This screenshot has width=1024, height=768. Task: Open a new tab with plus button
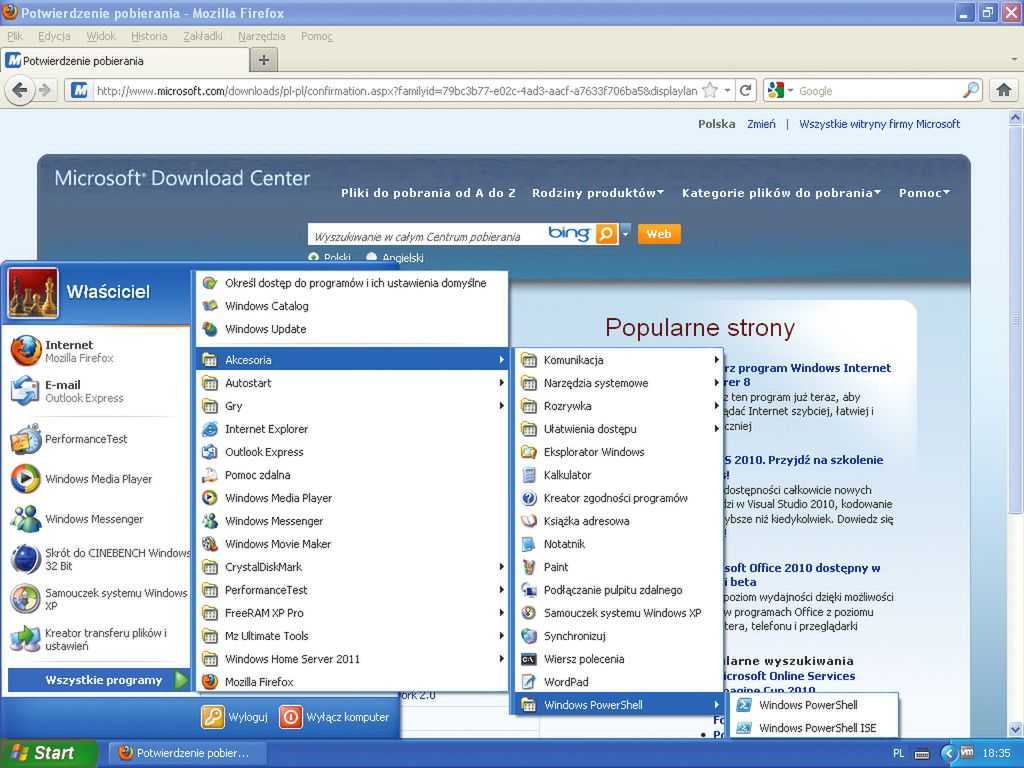click(264, 61)
